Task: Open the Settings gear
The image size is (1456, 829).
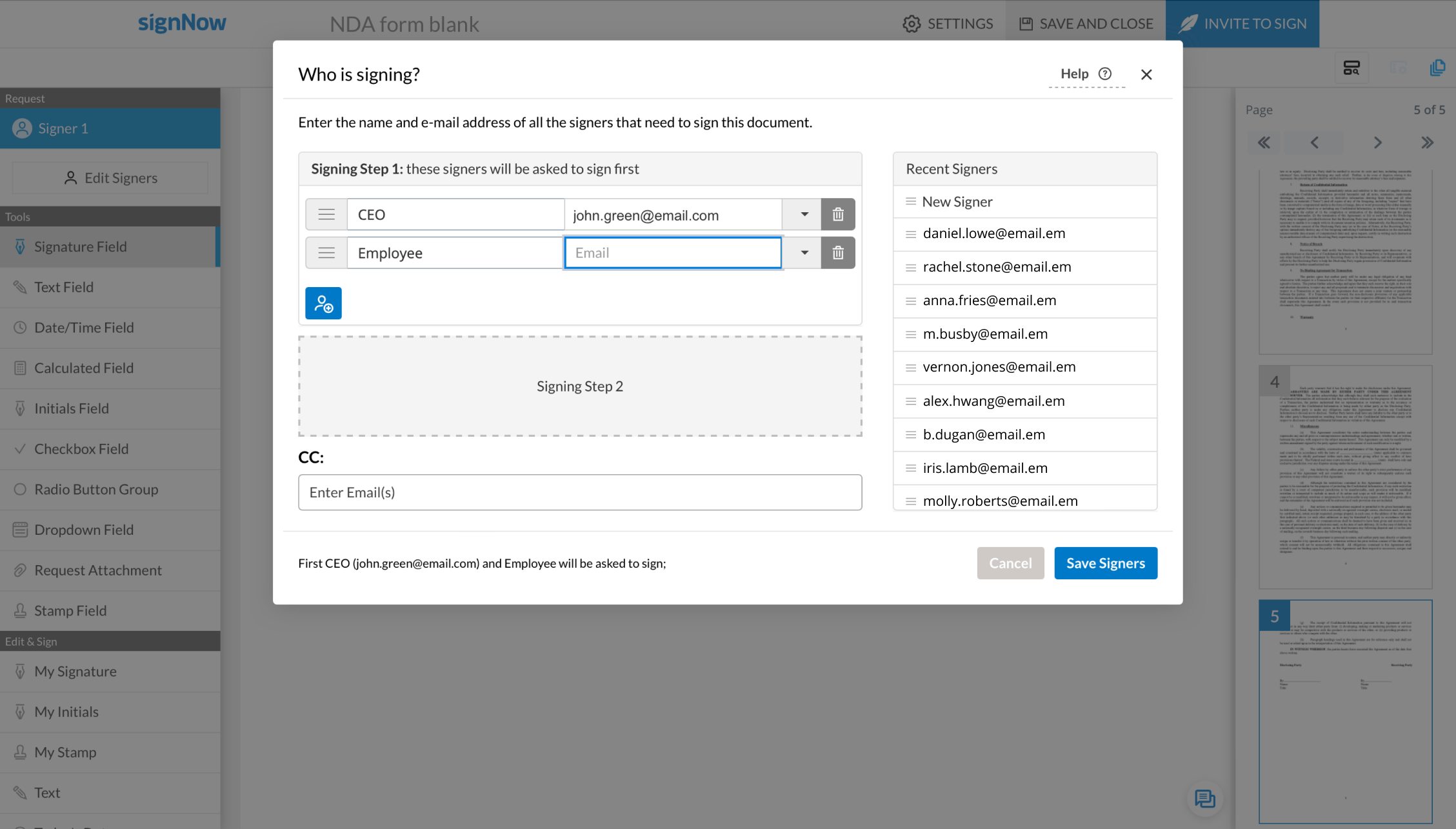Action: click(x=911, y=24)
